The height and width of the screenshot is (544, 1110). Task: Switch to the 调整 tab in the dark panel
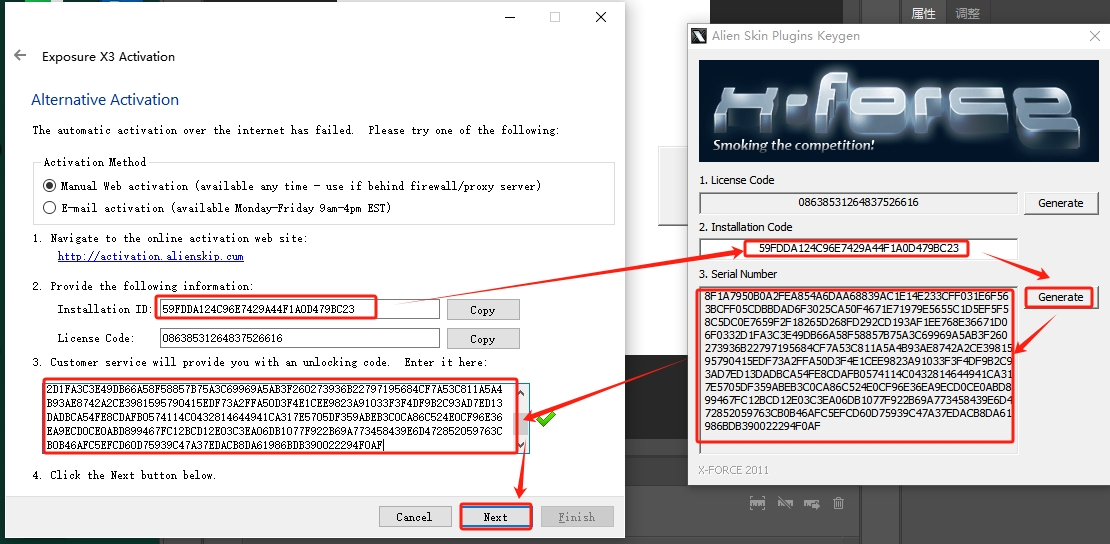click(968, 13)
